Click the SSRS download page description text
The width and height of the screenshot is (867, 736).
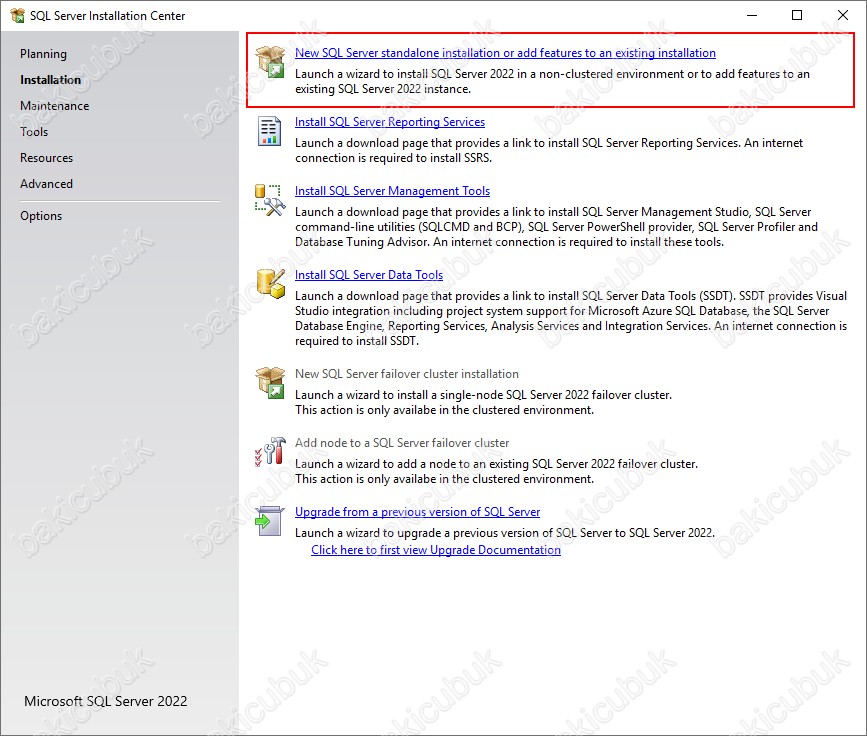549,150
